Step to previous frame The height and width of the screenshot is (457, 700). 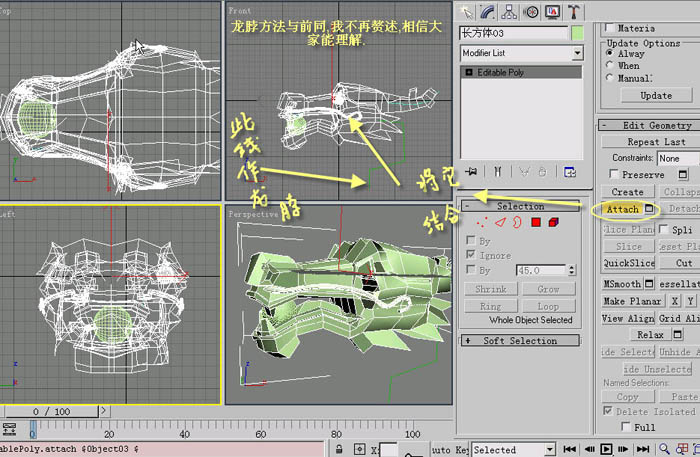click(589, 449)
